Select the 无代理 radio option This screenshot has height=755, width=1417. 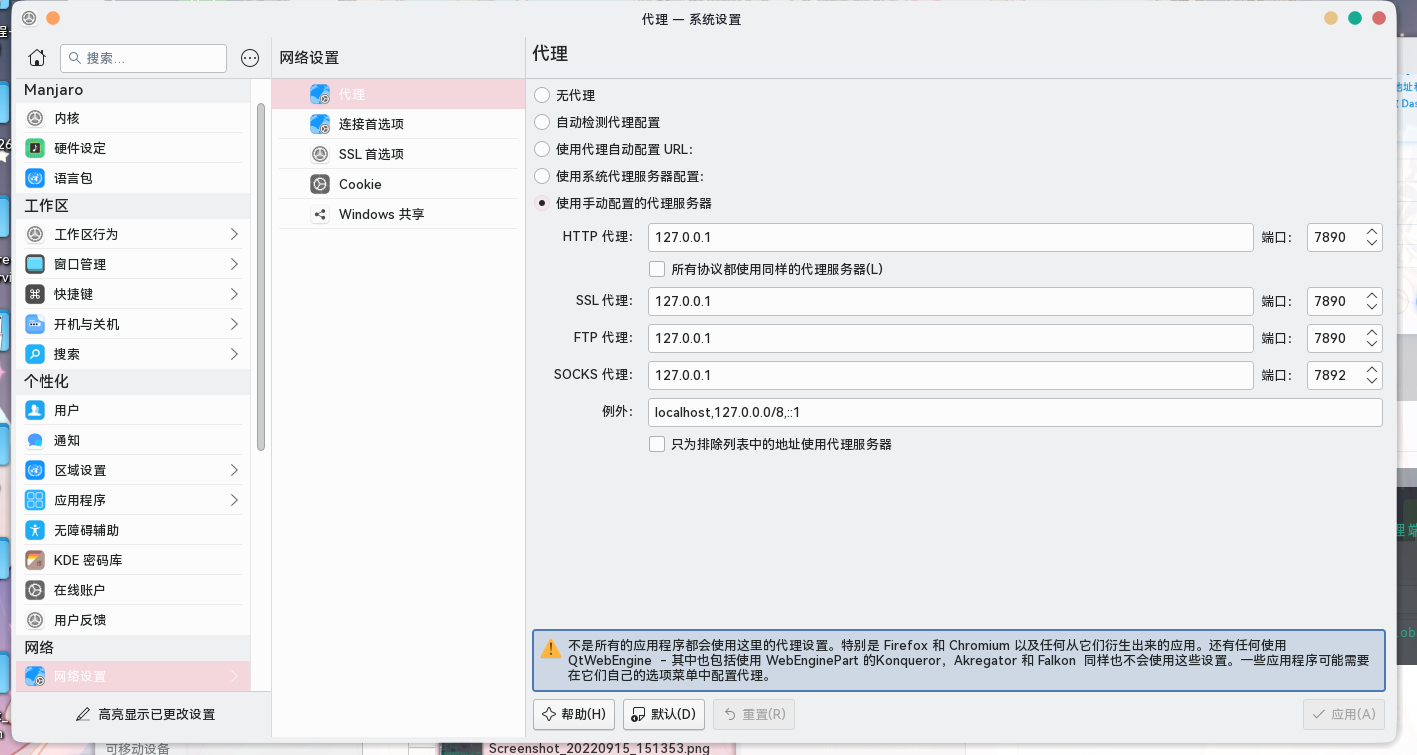click(x=542, y=95)
